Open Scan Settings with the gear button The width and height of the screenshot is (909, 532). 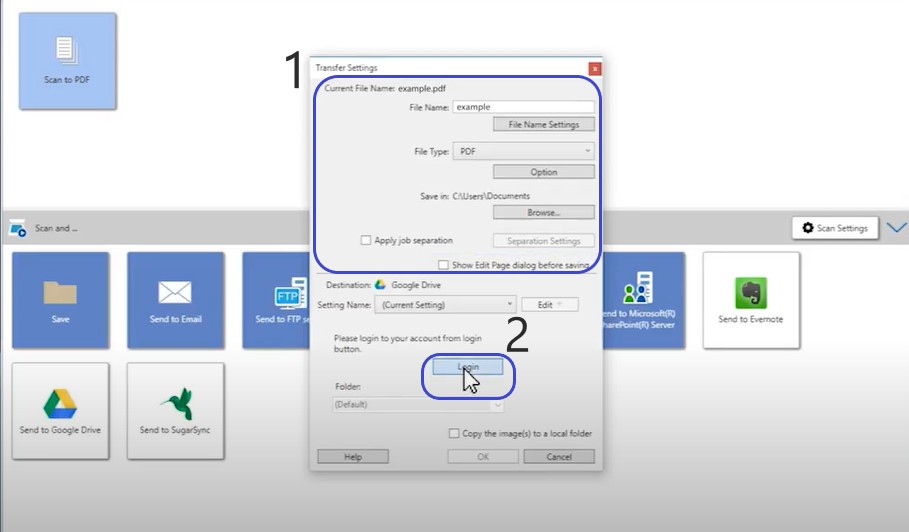(835, 228)
